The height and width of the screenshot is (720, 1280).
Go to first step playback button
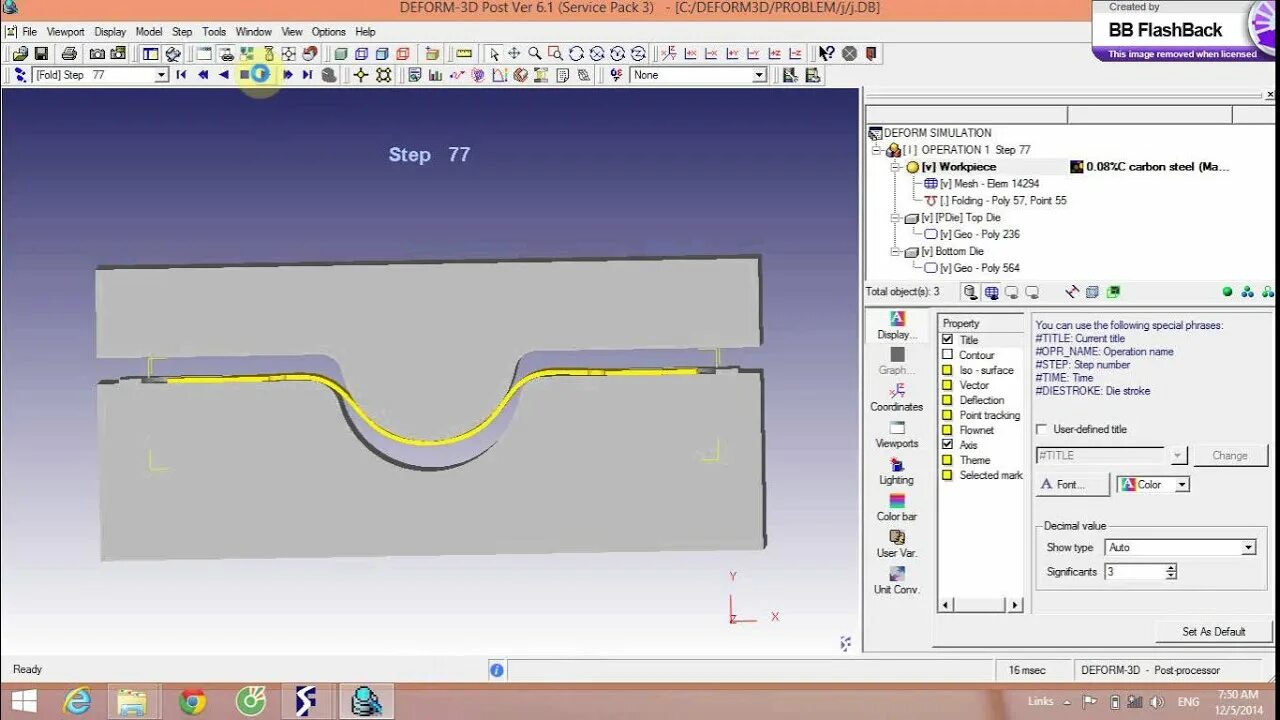pos(181,75)
